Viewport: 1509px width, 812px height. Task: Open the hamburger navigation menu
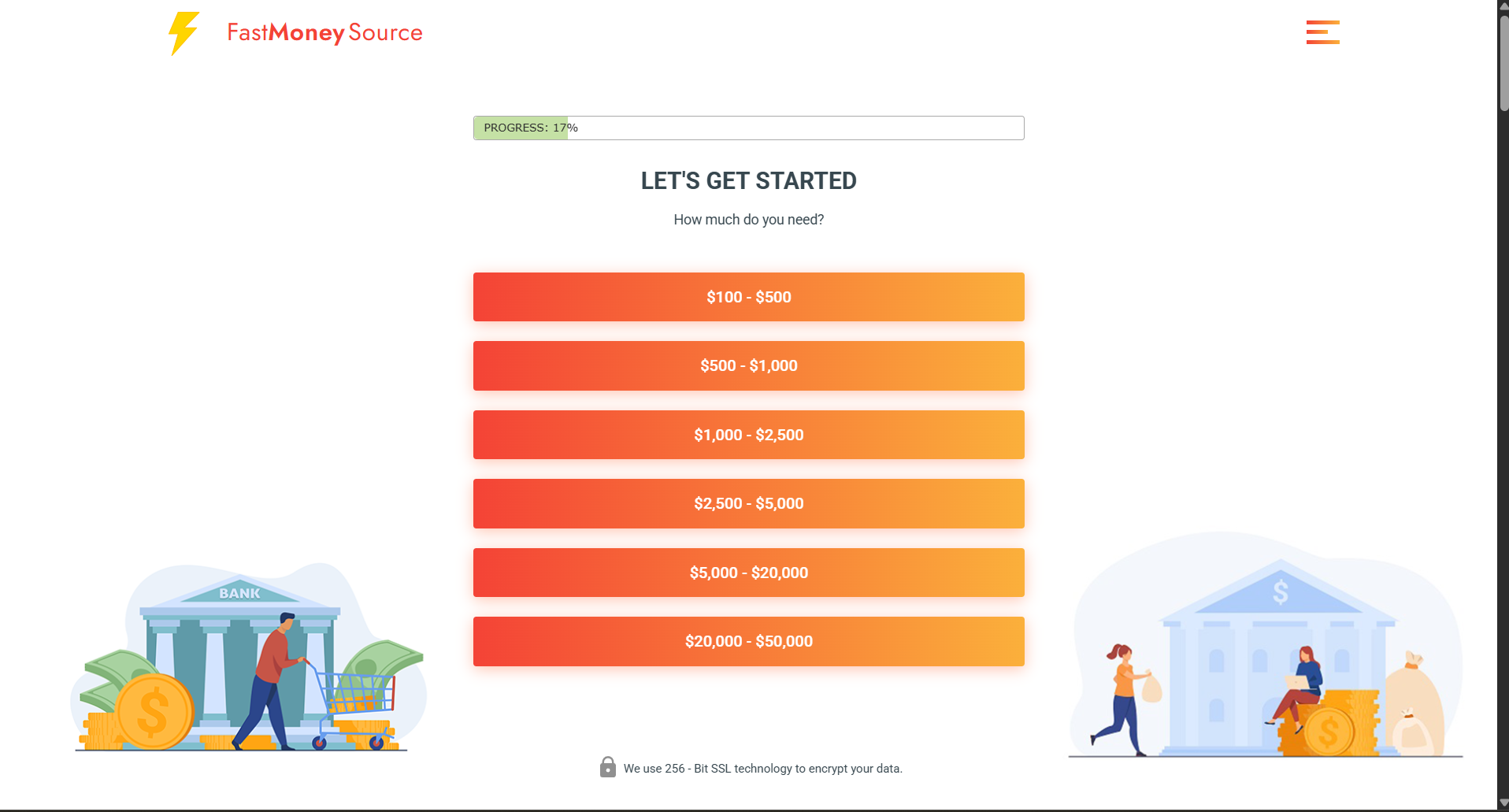coord(1322,32)
